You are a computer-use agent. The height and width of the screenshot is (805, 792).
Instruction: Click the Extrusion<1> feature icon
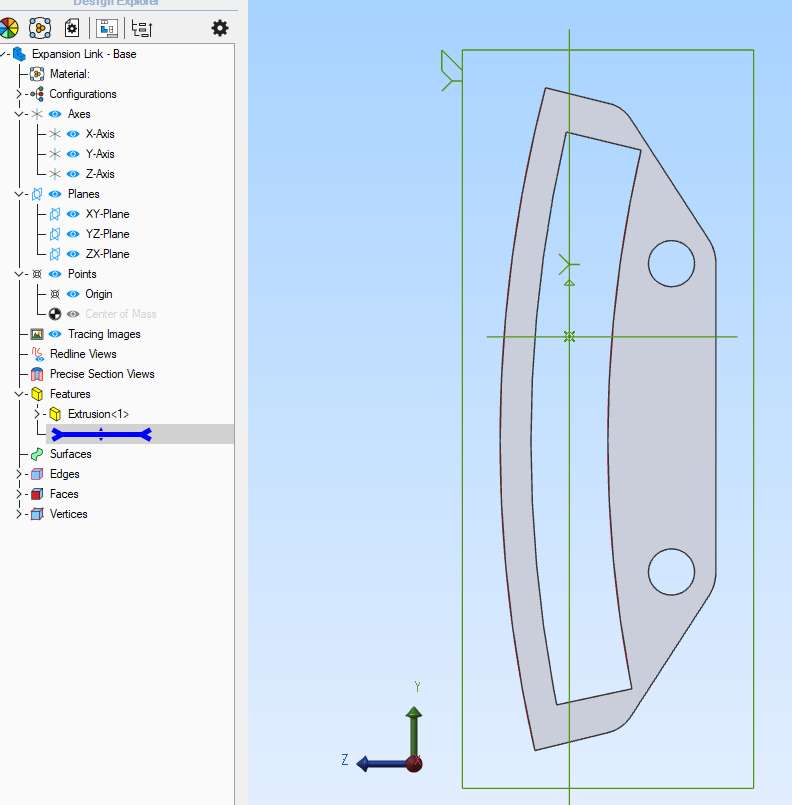pyautogui.click(x=55, y=414)
